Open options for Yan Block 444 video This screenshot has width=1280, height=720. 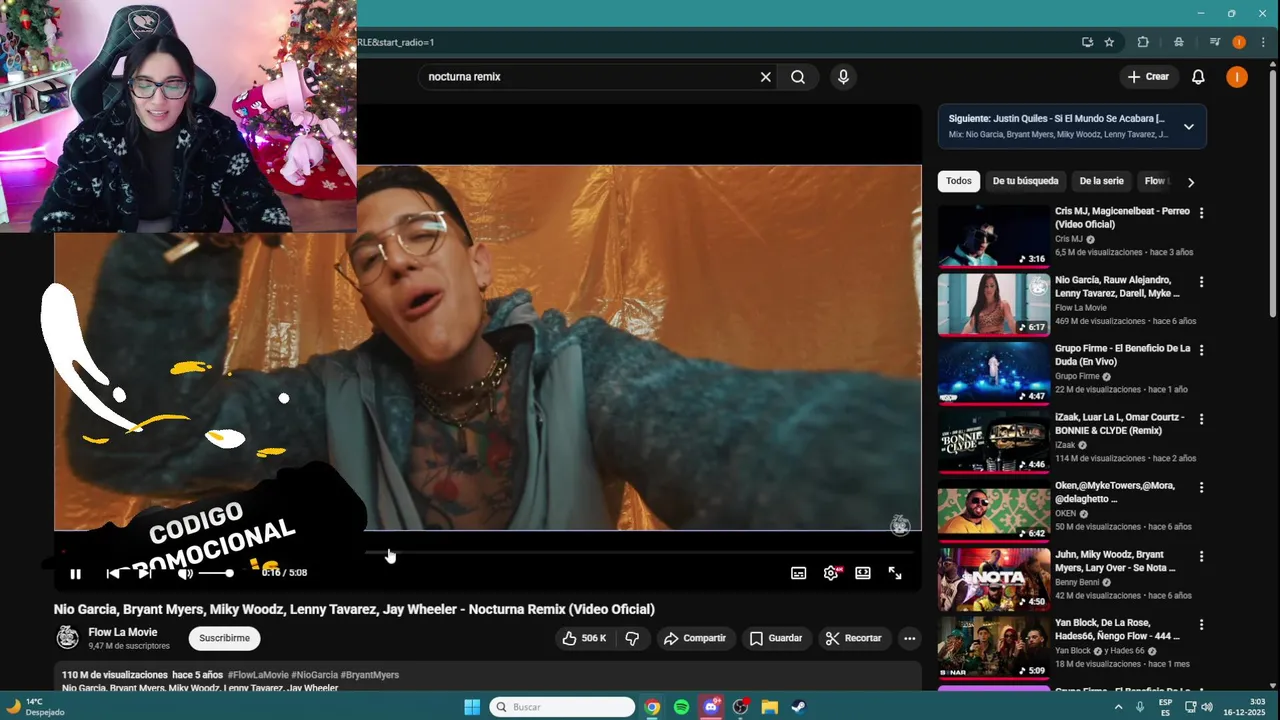click(x=1201, y=624)
